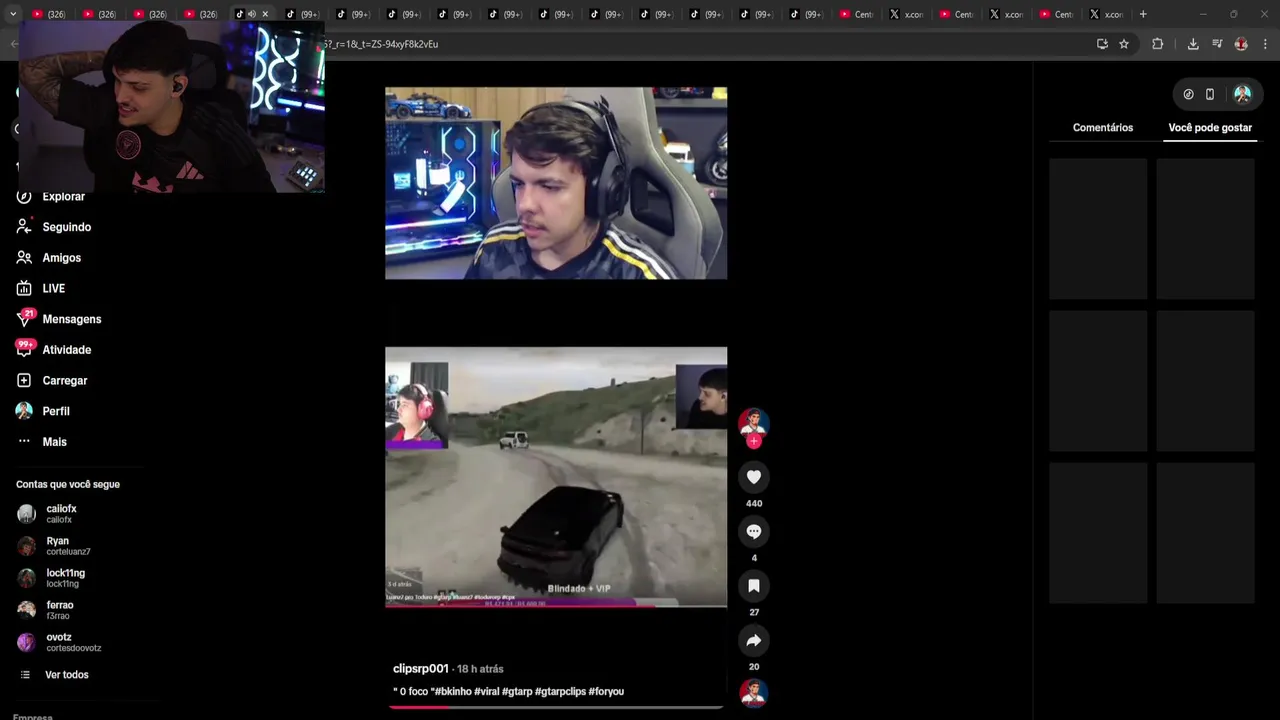The width and height of the screenshot is (1280, 720).
Task: Click the GTA car gameplay video
Action: 556,477
